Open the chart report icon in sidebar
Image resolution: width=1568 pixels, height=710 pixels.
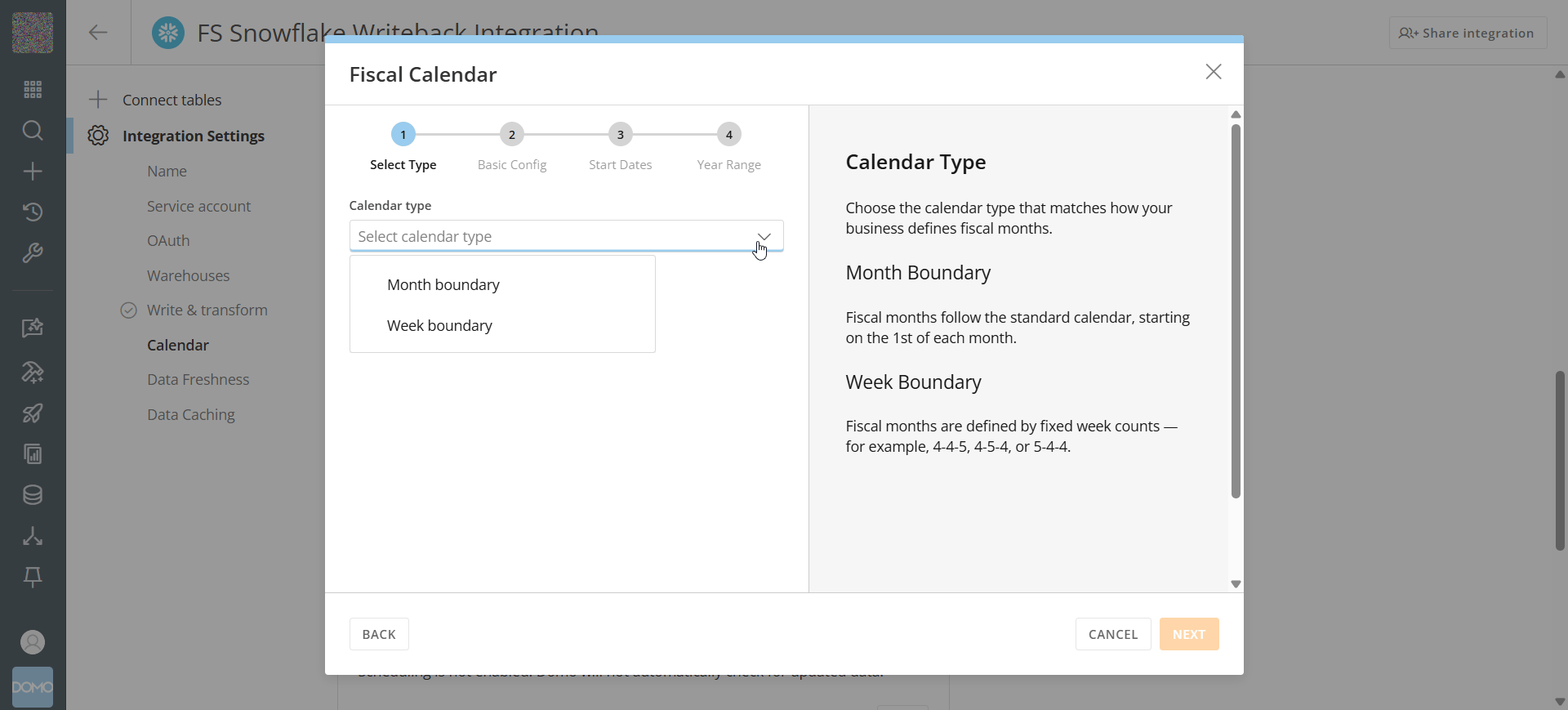tap(33, 453)
